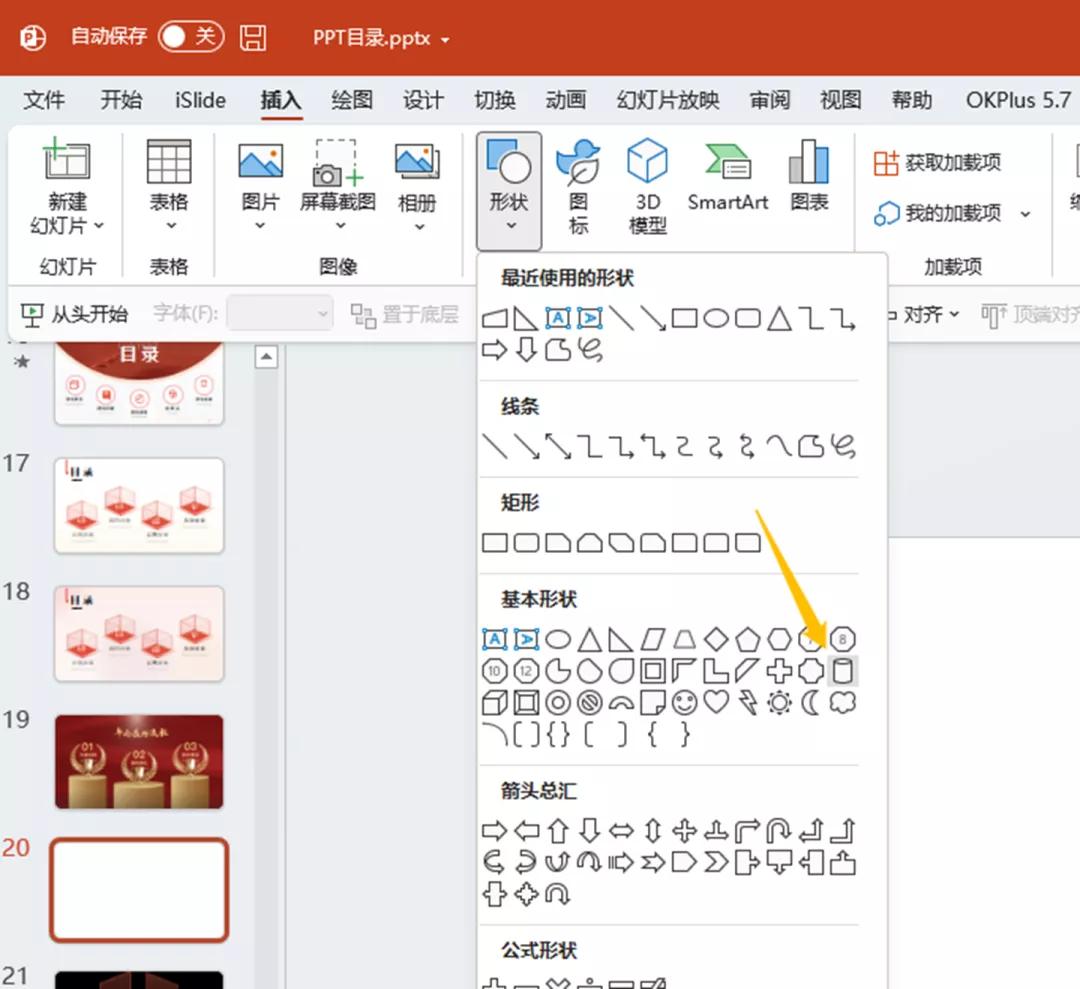
Task: Toggle the 自动保存 AutoSave switch
Action: 191,37
